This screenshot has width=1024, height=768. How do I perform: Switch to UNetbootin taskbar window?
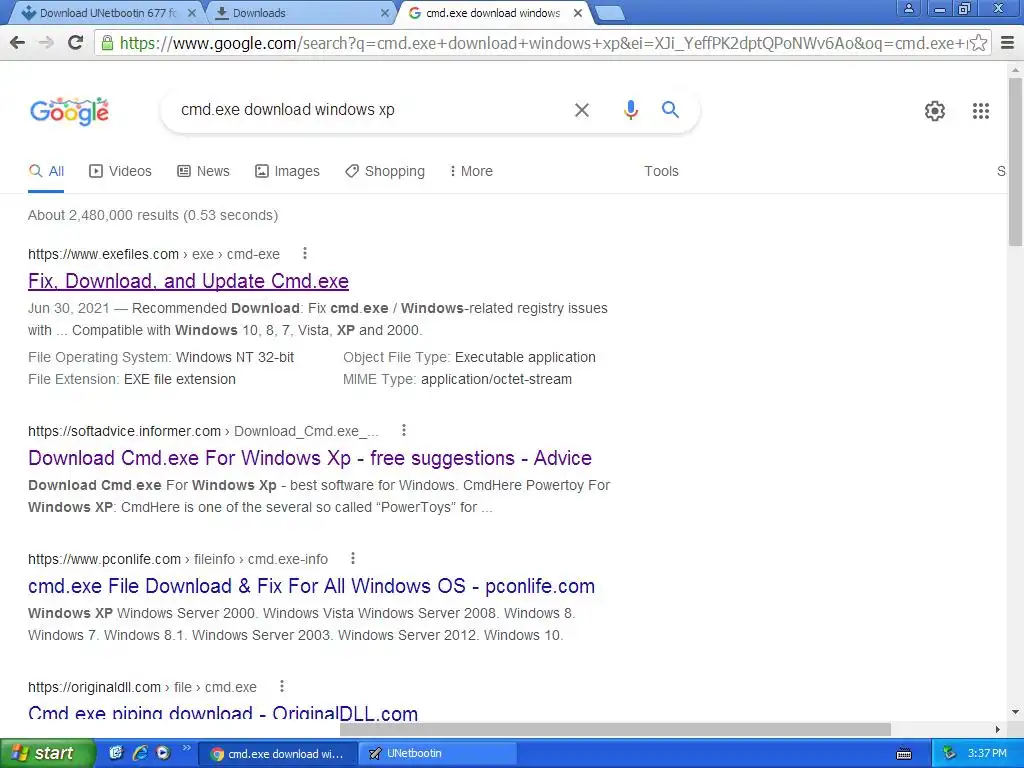pos(439,753)
